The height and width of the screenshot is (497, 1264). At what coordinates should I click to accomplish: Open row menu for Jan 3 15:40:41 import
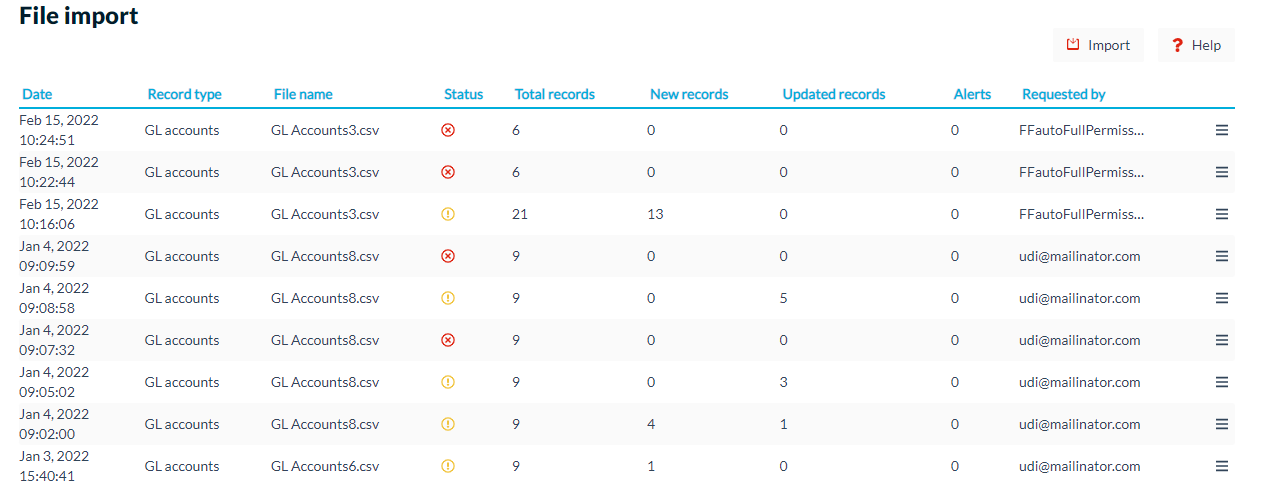pos(1221,466)
